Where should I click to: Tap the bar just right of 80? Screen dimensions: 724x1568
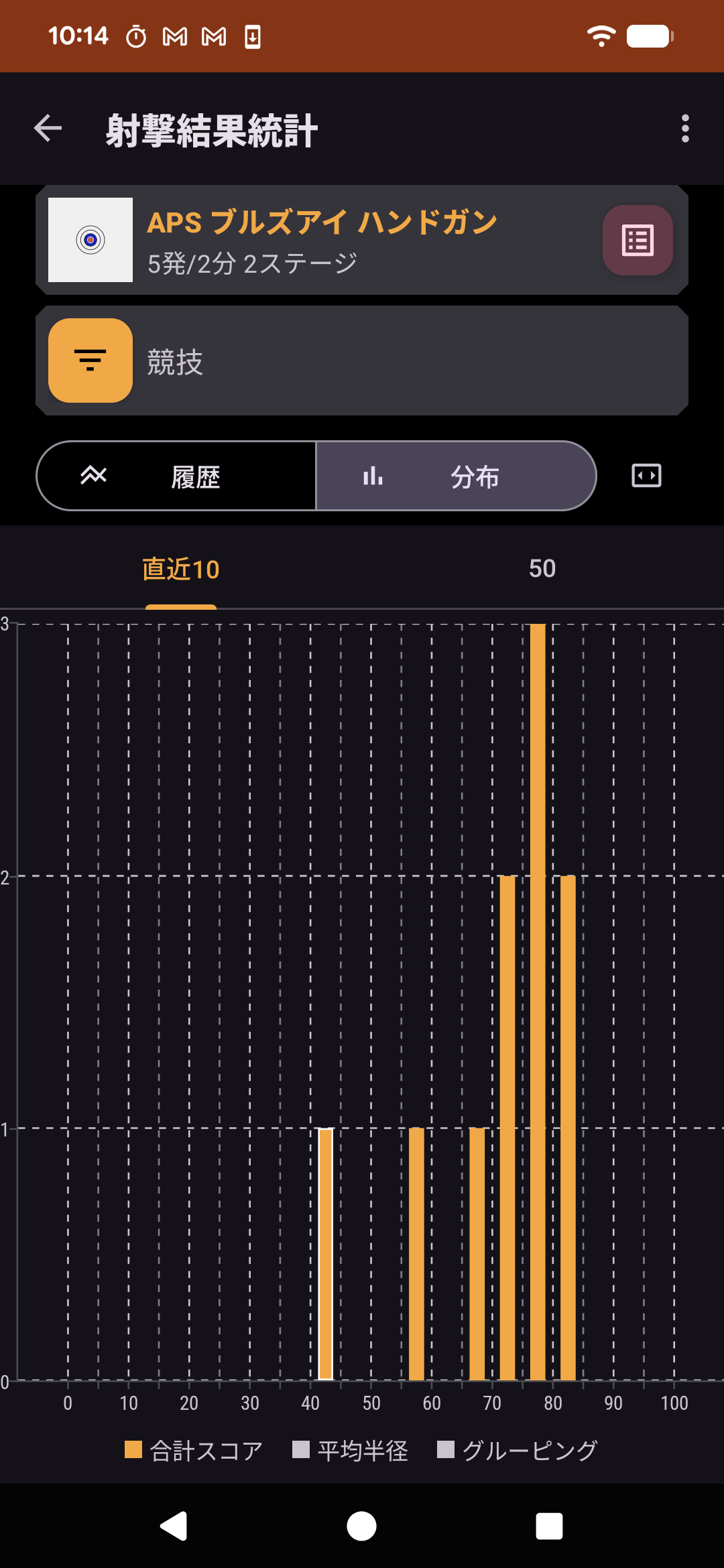pos(568,1128)
